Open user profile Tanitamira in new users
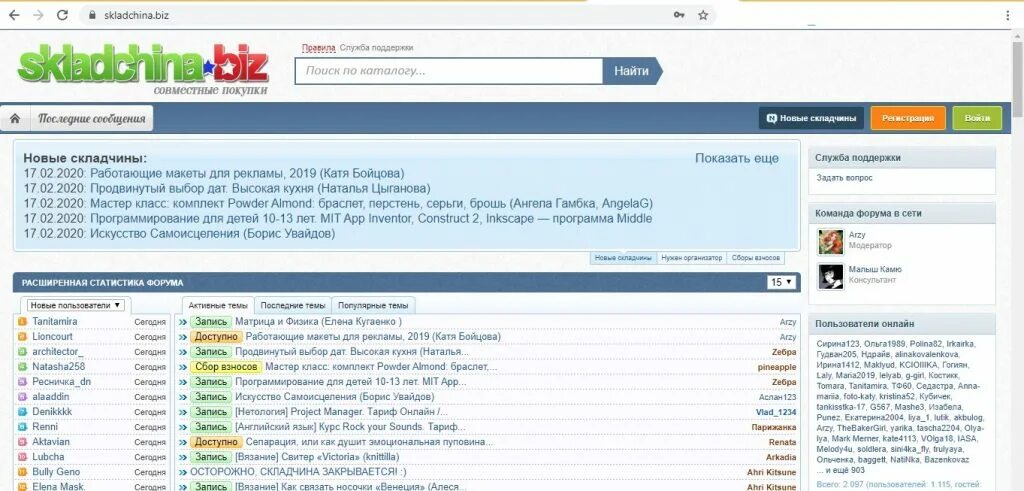This screenshot has width=1024, height=491. (x=55, y=322)
